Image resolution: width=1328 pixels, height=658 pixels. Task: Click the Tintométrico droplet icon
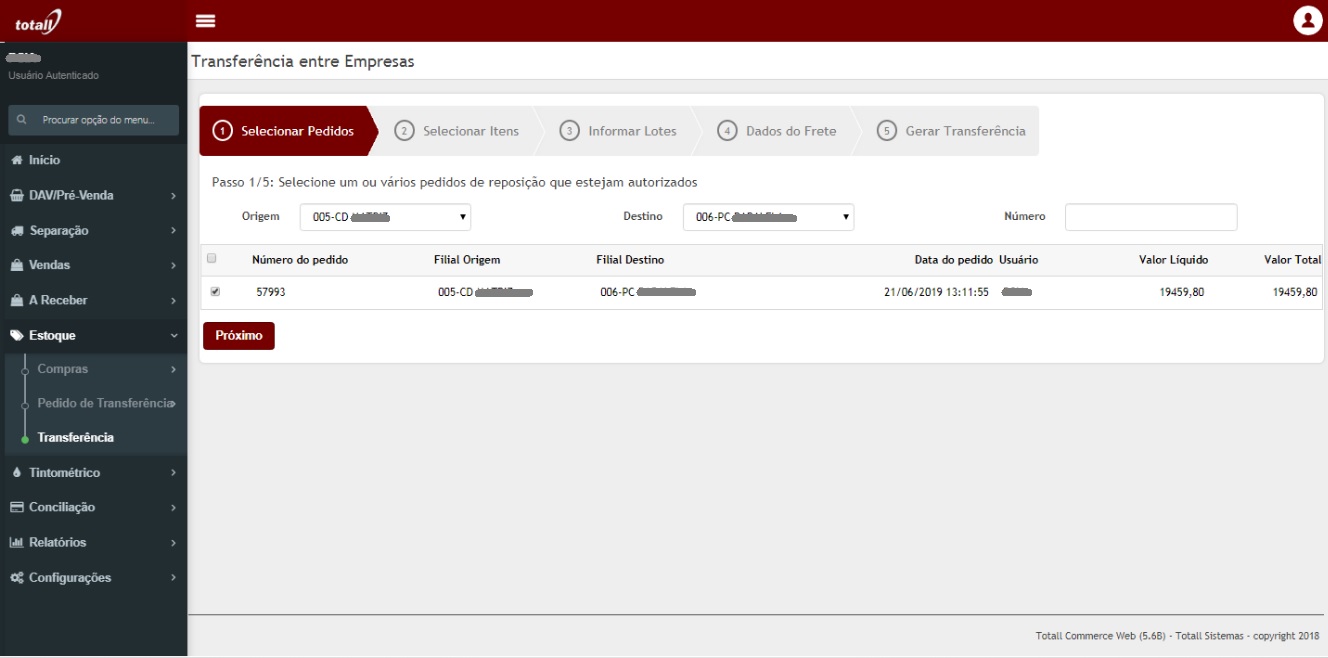click(17, 472)
